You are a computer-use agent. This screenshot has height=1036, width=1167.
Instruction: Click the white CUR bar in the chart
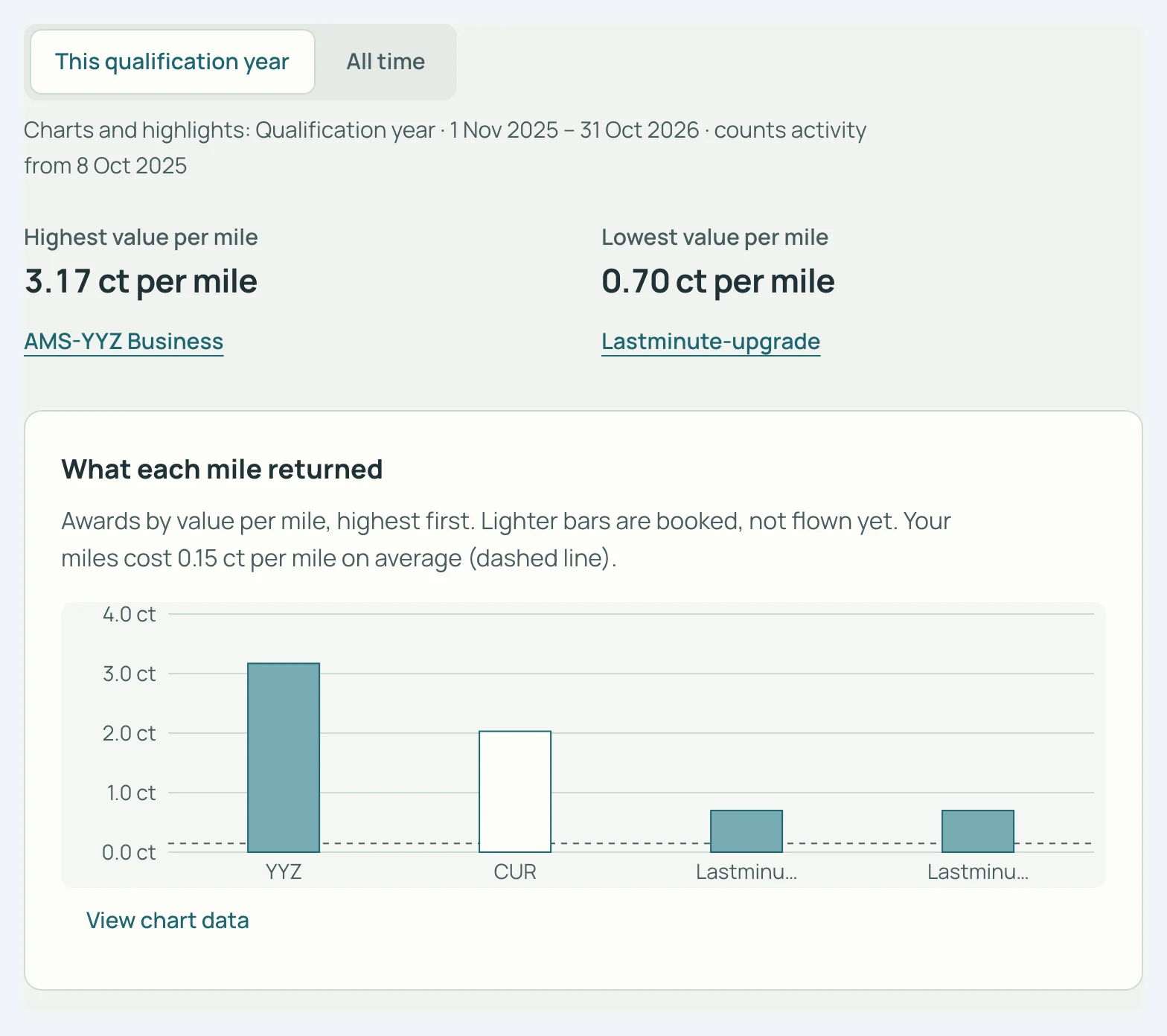tap(515, 792)
